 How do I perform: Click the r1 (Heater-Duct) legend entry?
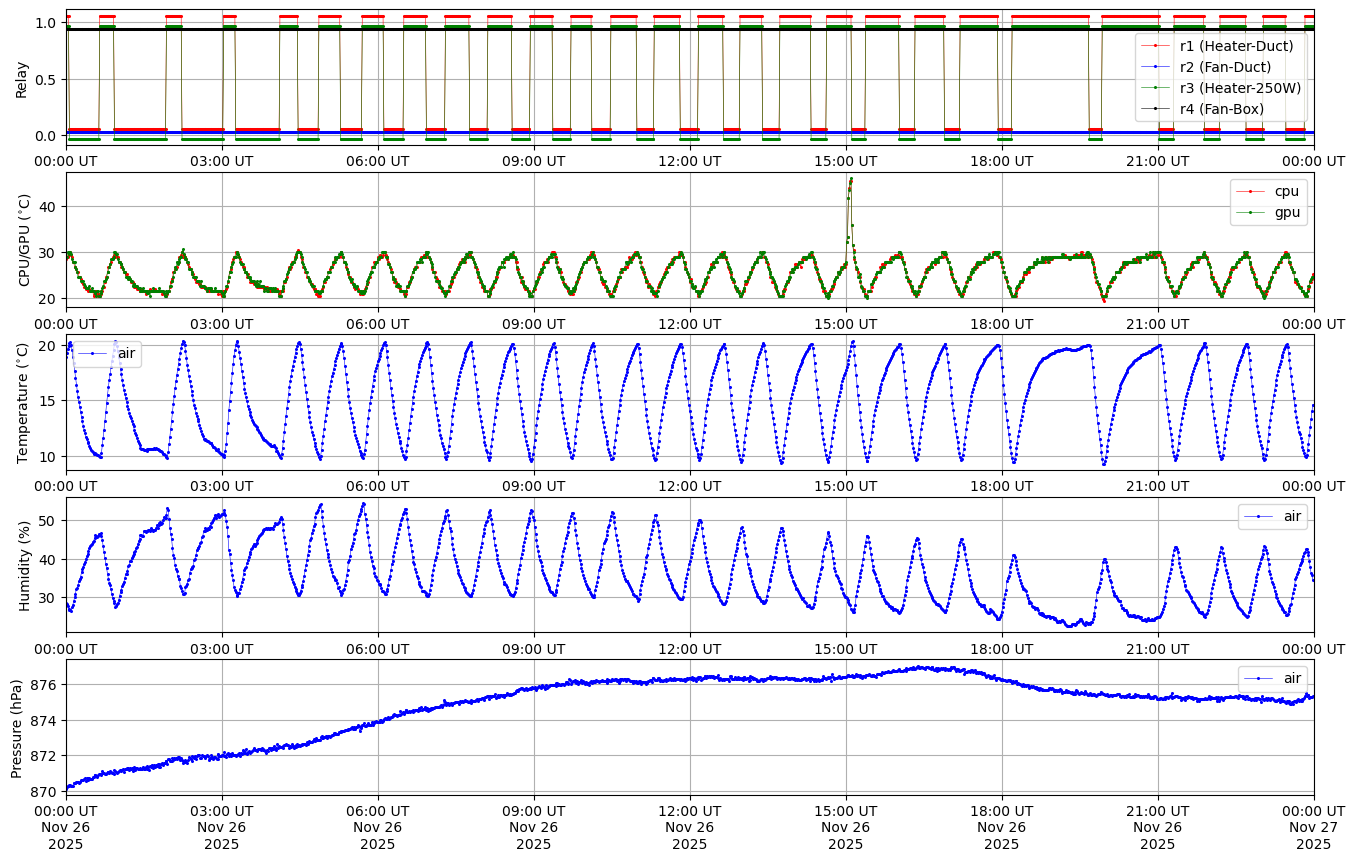coord(1236,46)
